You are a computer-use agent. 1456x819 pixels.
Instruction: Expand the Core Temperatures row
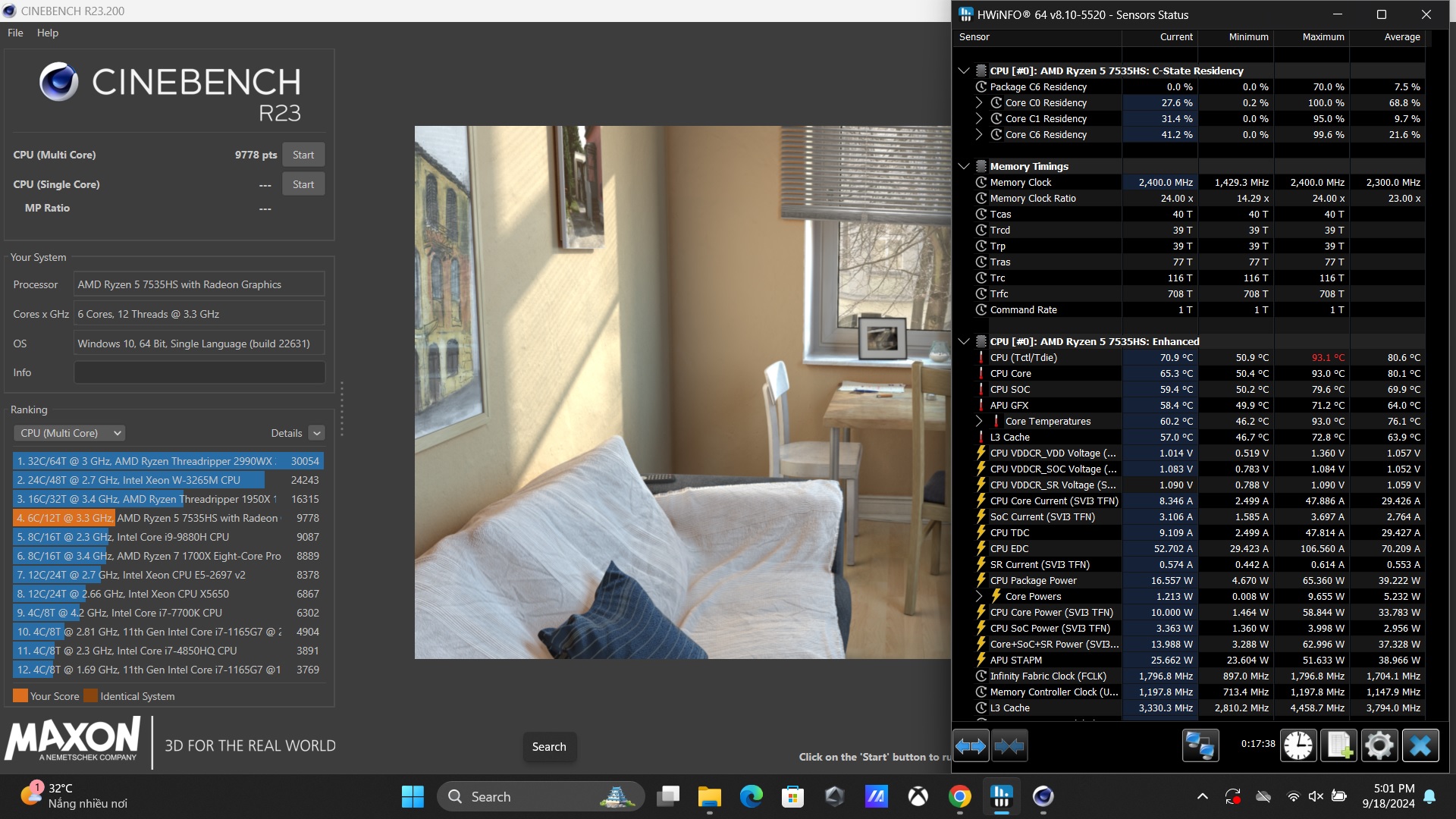point(979,421)
